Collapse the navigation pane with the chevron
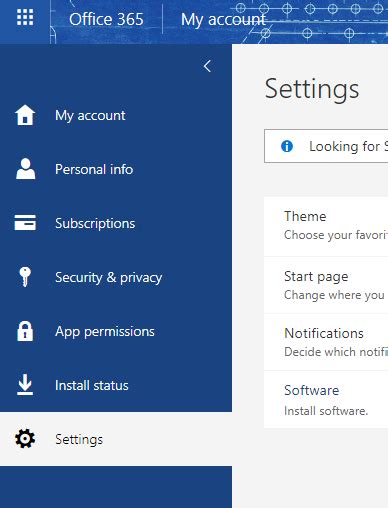Viewport: 388px width, 508px height. (x=207, y=66)
